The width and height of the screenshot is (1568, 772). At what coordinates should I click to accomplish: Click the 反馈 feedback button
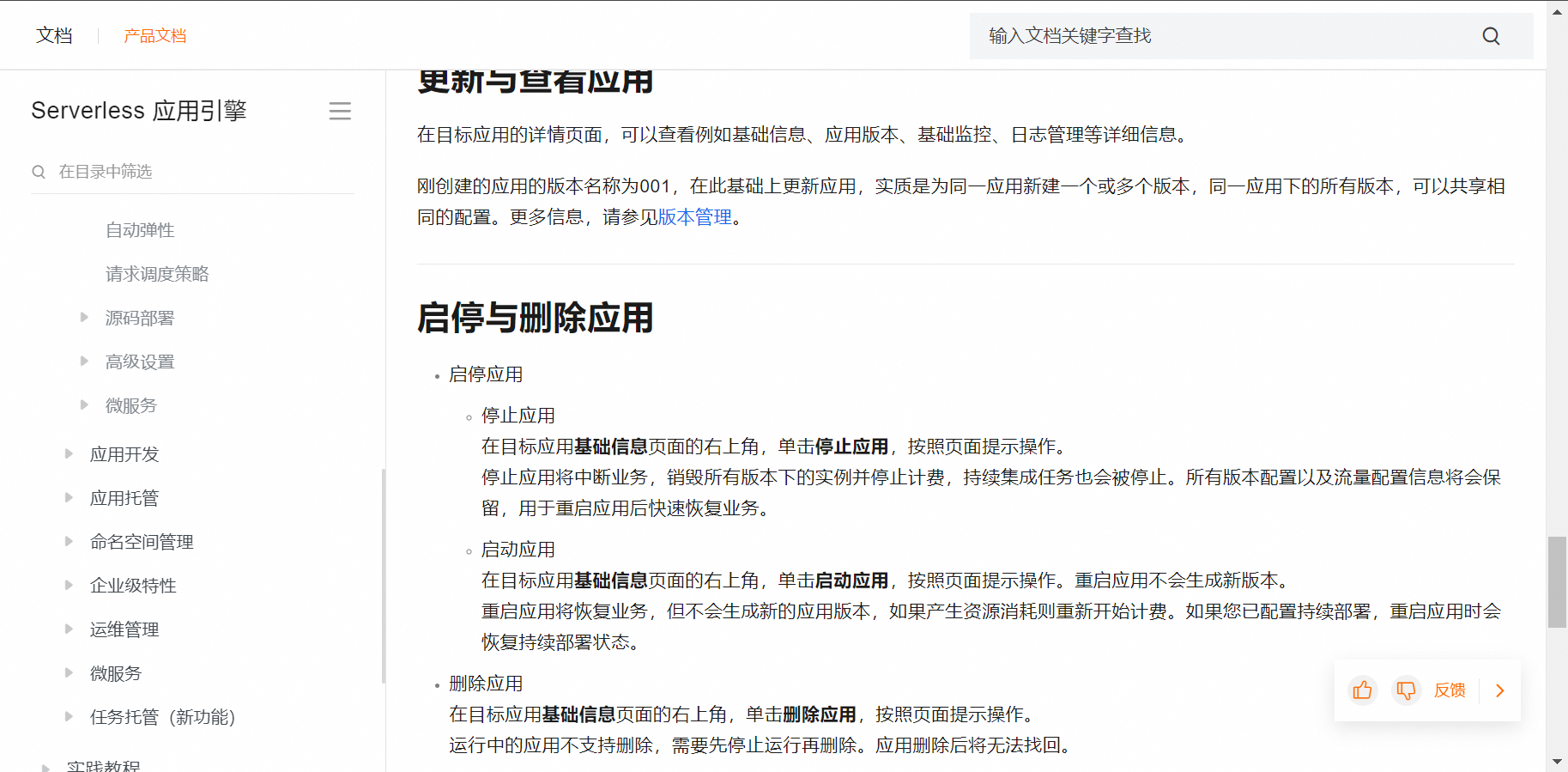1450,690
